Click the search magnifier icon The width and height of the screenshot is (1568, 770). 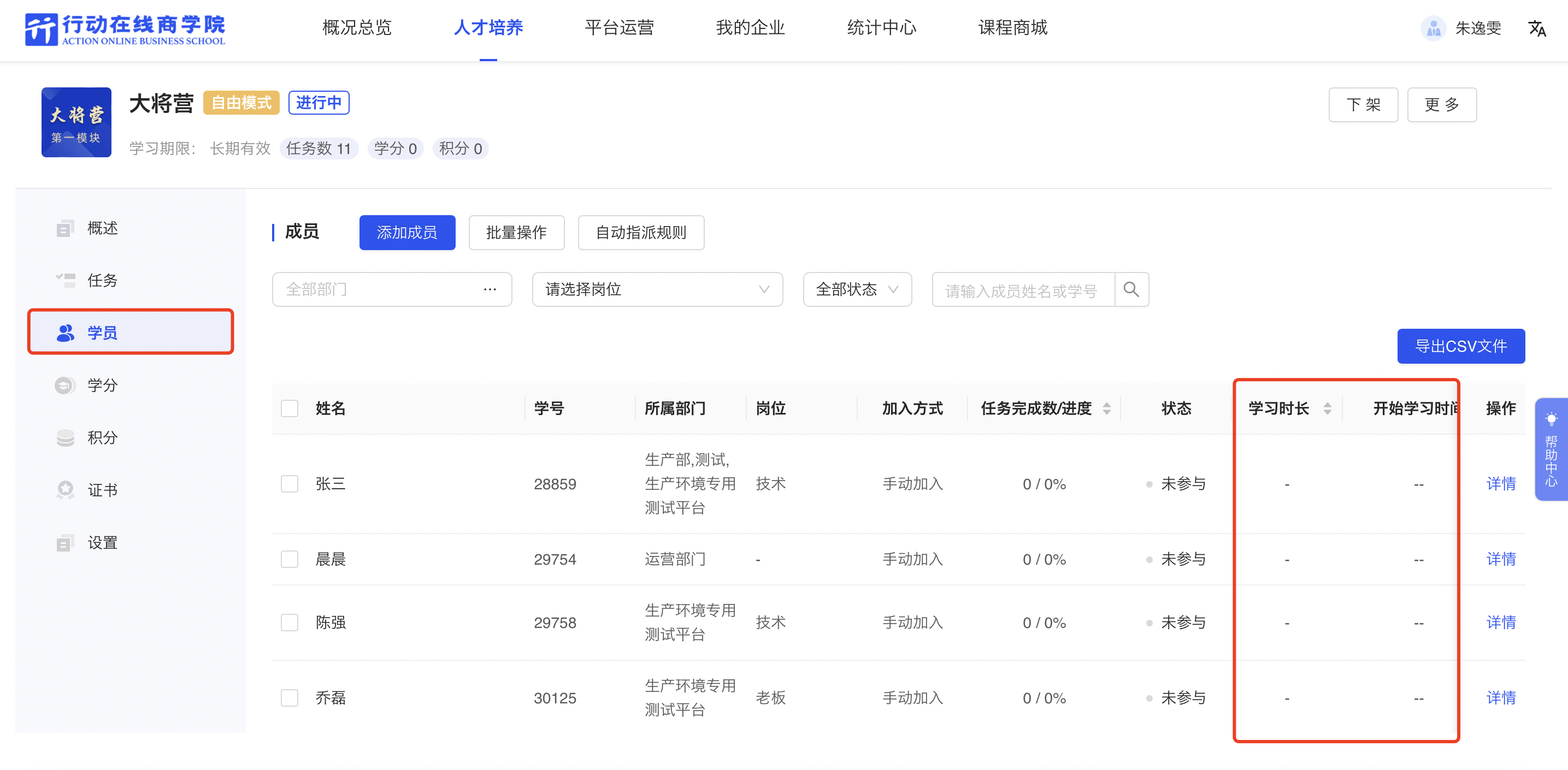[1130, 289]
